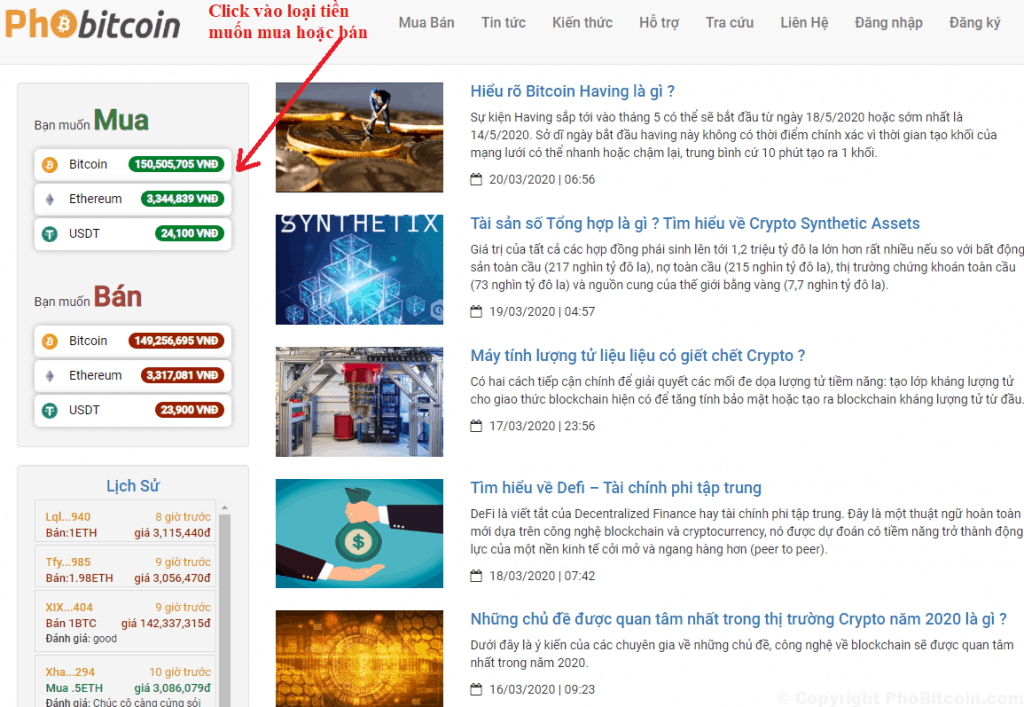
Task: Click the Lịch Sử history scrollbar
Action: pyautogui.click(x=225, y=600)
